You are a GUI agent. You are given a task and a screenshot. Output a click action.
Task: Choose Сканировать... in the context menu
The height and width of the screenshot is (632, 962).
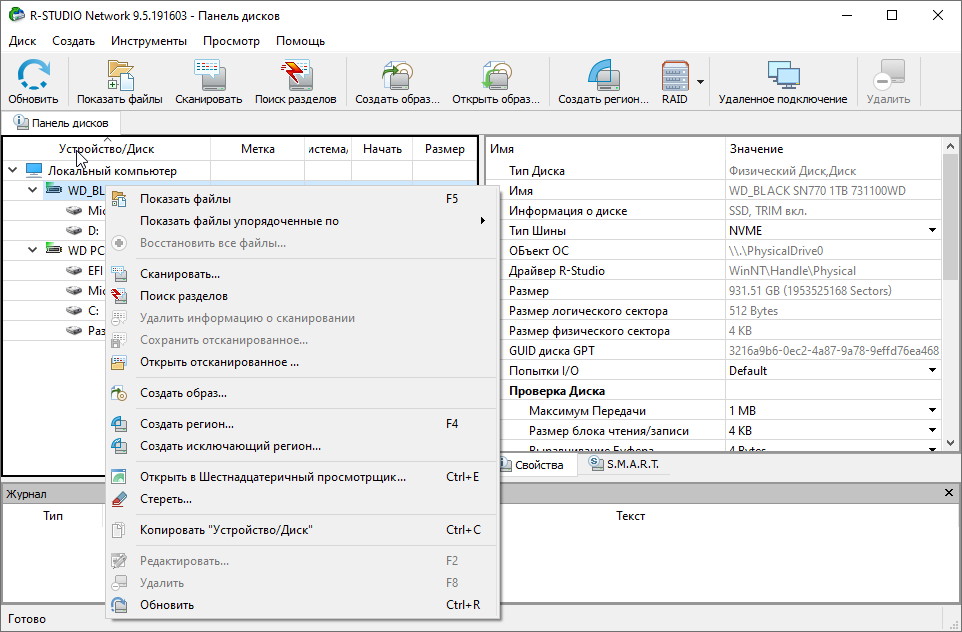(303, 274)
